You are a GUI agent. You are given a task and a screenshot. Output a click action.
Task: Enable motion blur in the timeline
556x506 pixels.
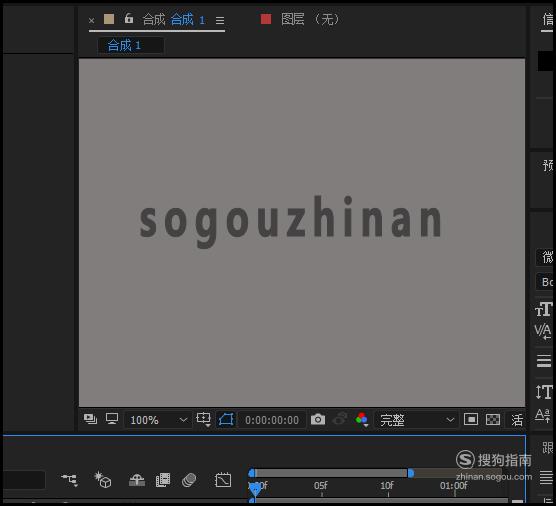point(189,480)
